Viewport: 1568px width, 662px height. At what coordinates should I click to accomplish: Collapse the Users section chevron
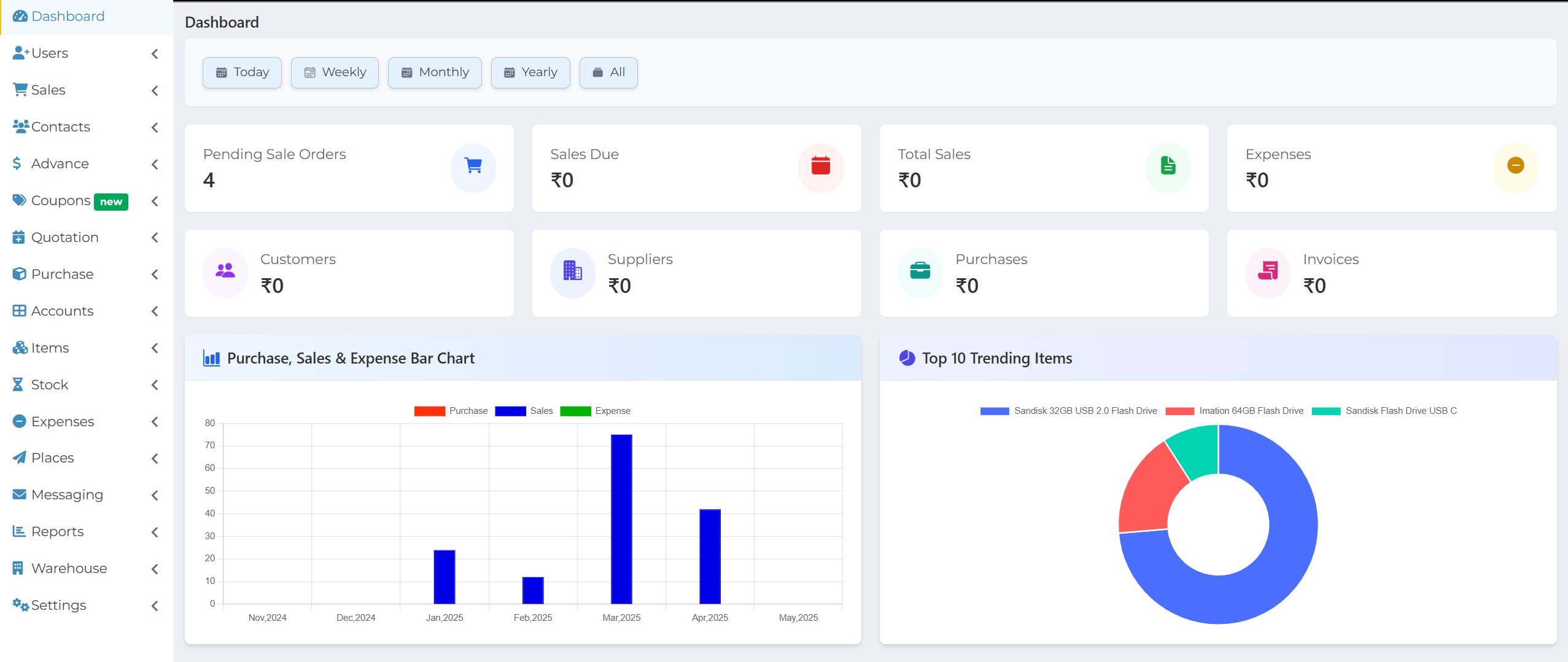click(154, 53)
